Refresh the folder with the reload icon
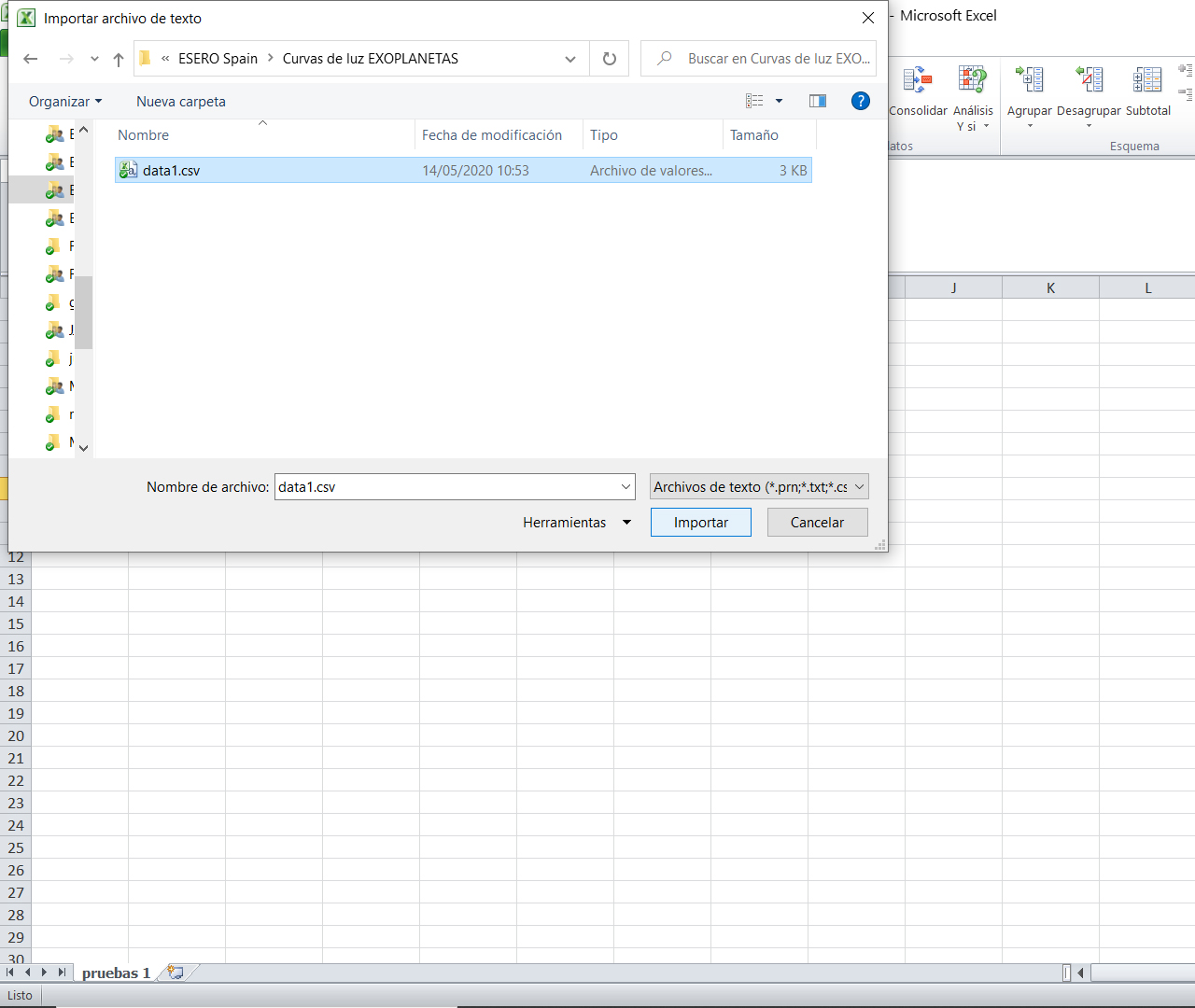The width and height of the screenshot is (1195, 1008). (610, 59)
